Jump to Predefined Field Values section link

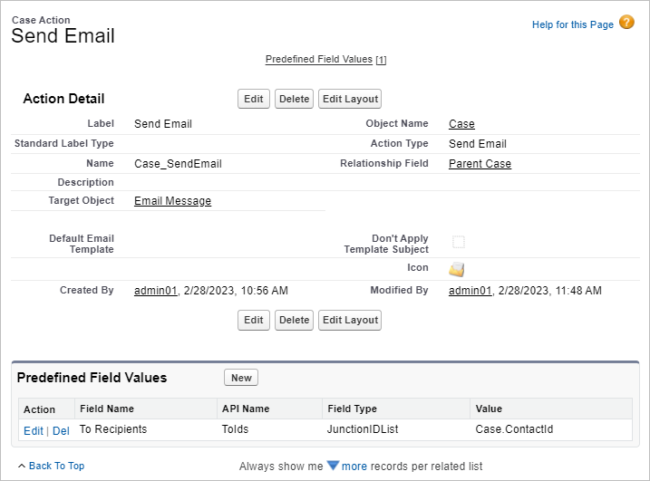pyautogui.click(x=318, y=59)
